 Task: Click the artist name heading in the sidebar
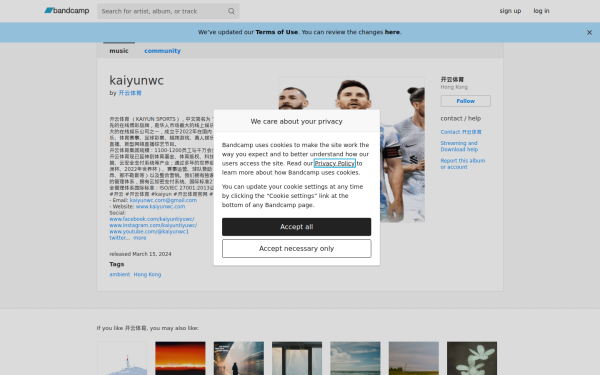452,80
